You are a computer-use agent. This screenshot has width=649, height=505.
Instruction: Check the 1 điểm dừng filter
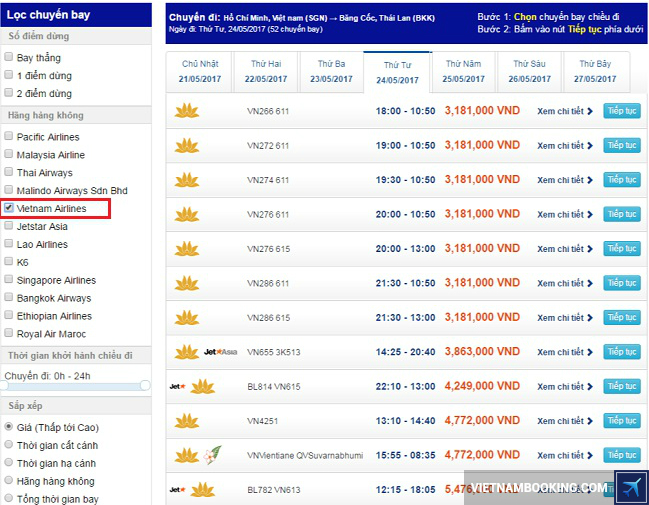click(x=8, y=75)
